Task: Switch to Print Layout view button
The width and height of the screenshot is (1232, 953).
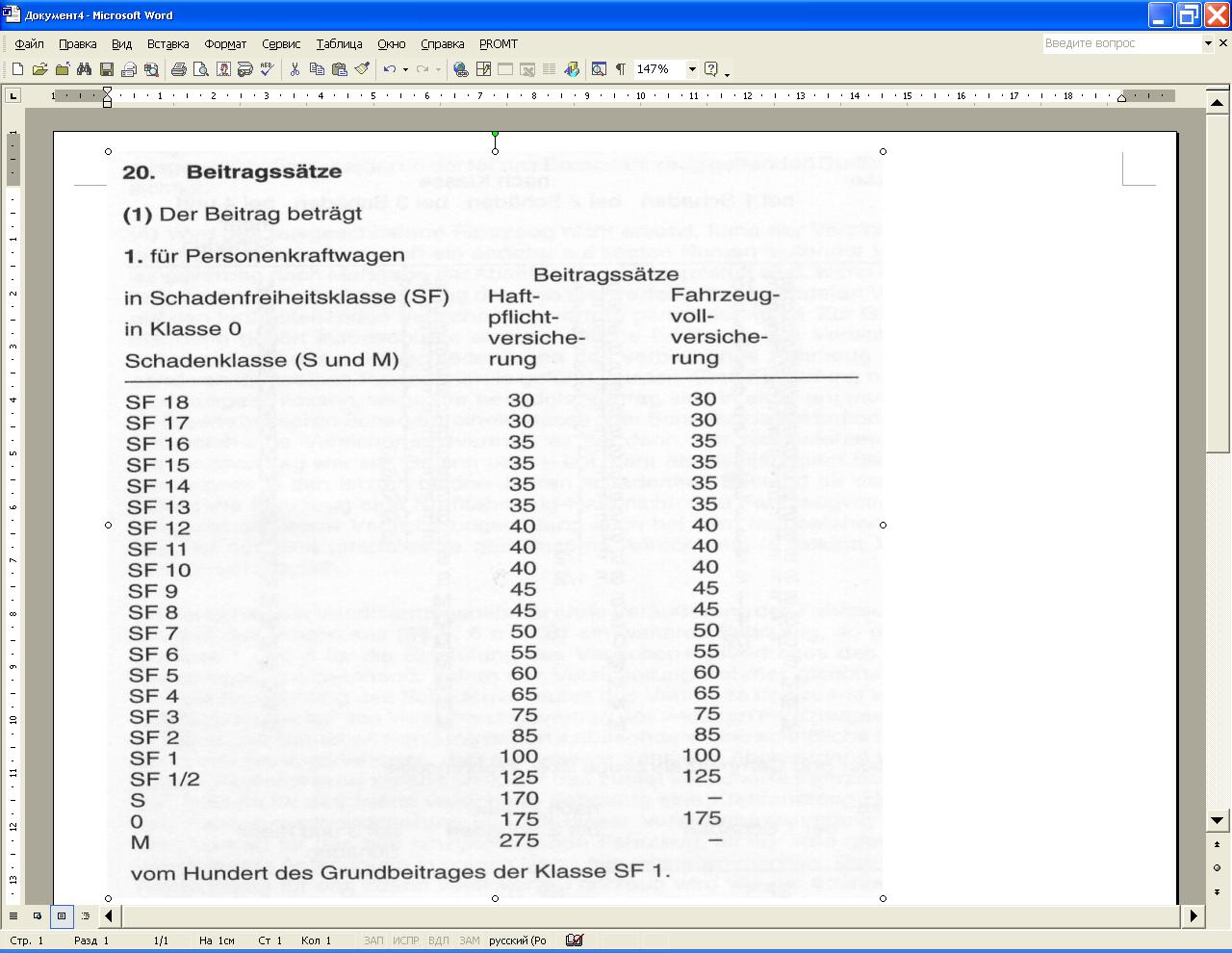Action: click(62, 915)
